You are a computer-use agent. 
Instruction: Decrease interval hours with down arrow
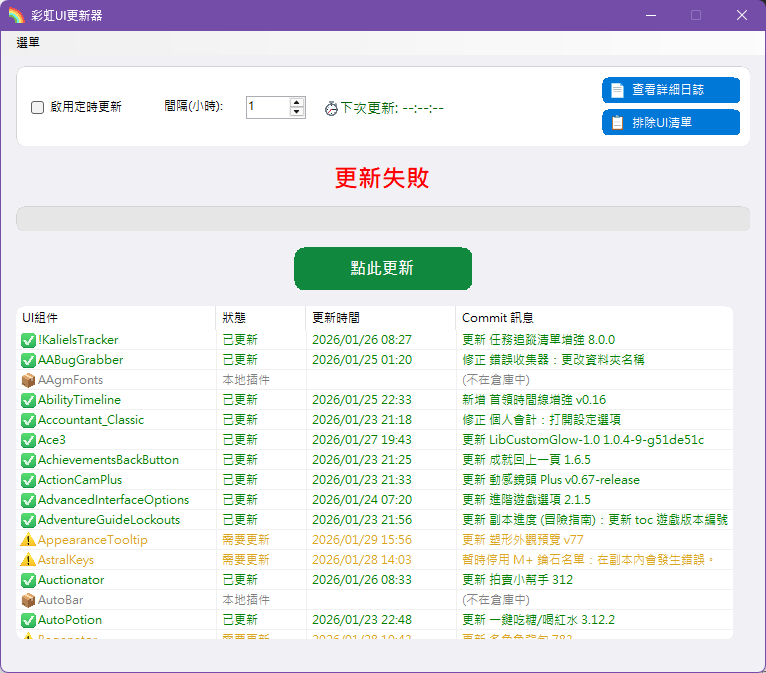[x=297, y=112]
